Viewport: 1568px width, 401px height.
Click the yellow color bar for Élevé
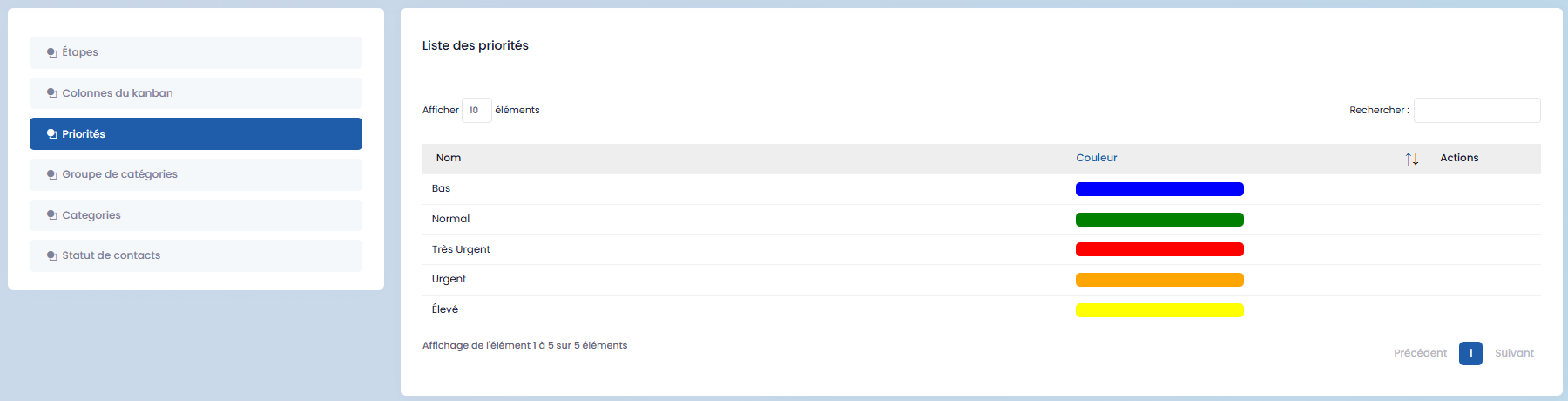(1159, 310)
